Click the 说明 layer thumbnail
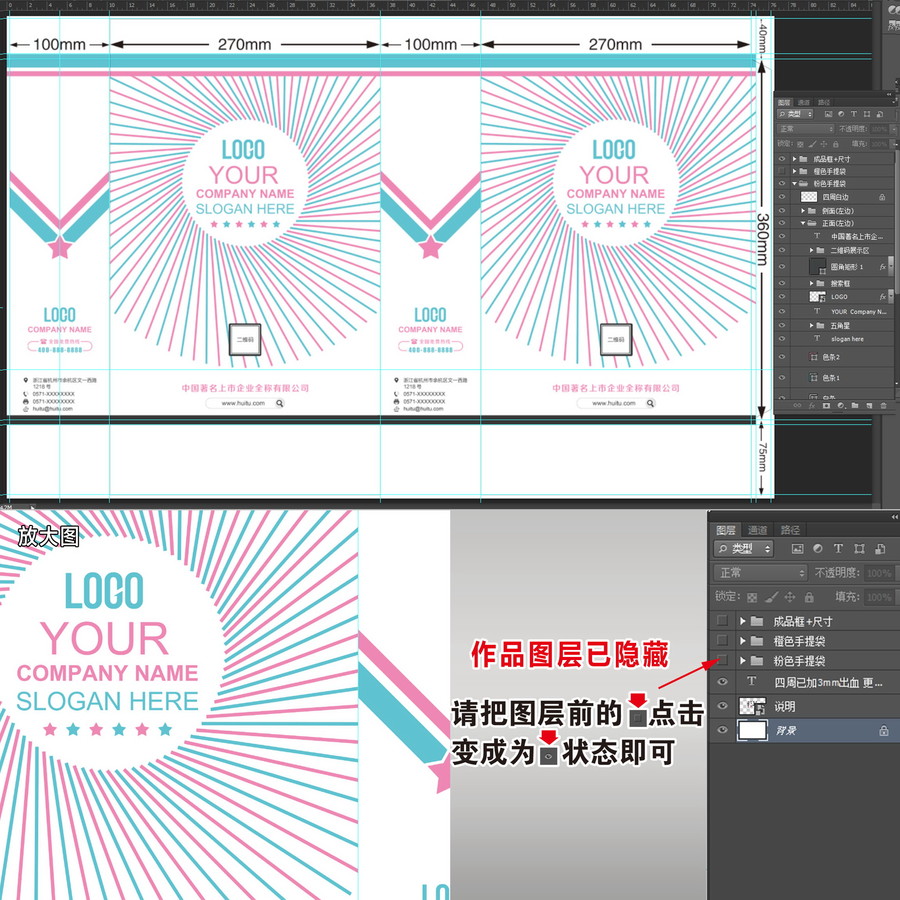 pos(752,707)
